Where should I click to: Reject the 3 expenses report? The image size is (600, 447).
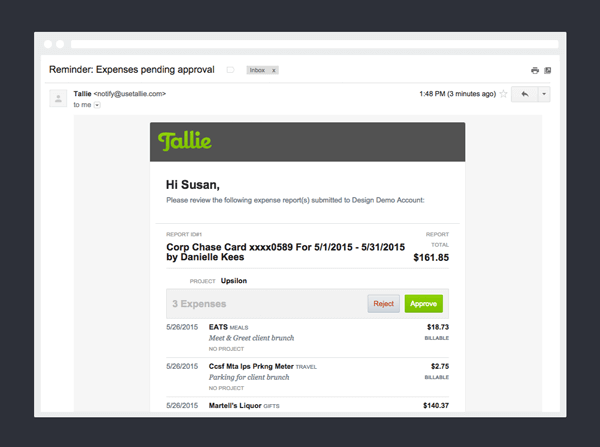point(383,303)
